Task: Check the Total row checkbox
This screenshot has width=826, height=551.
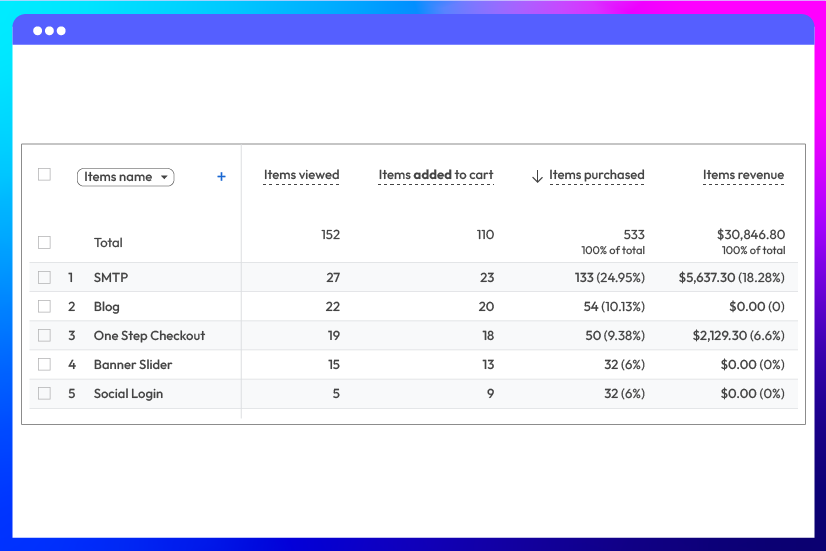Action: 44,242
